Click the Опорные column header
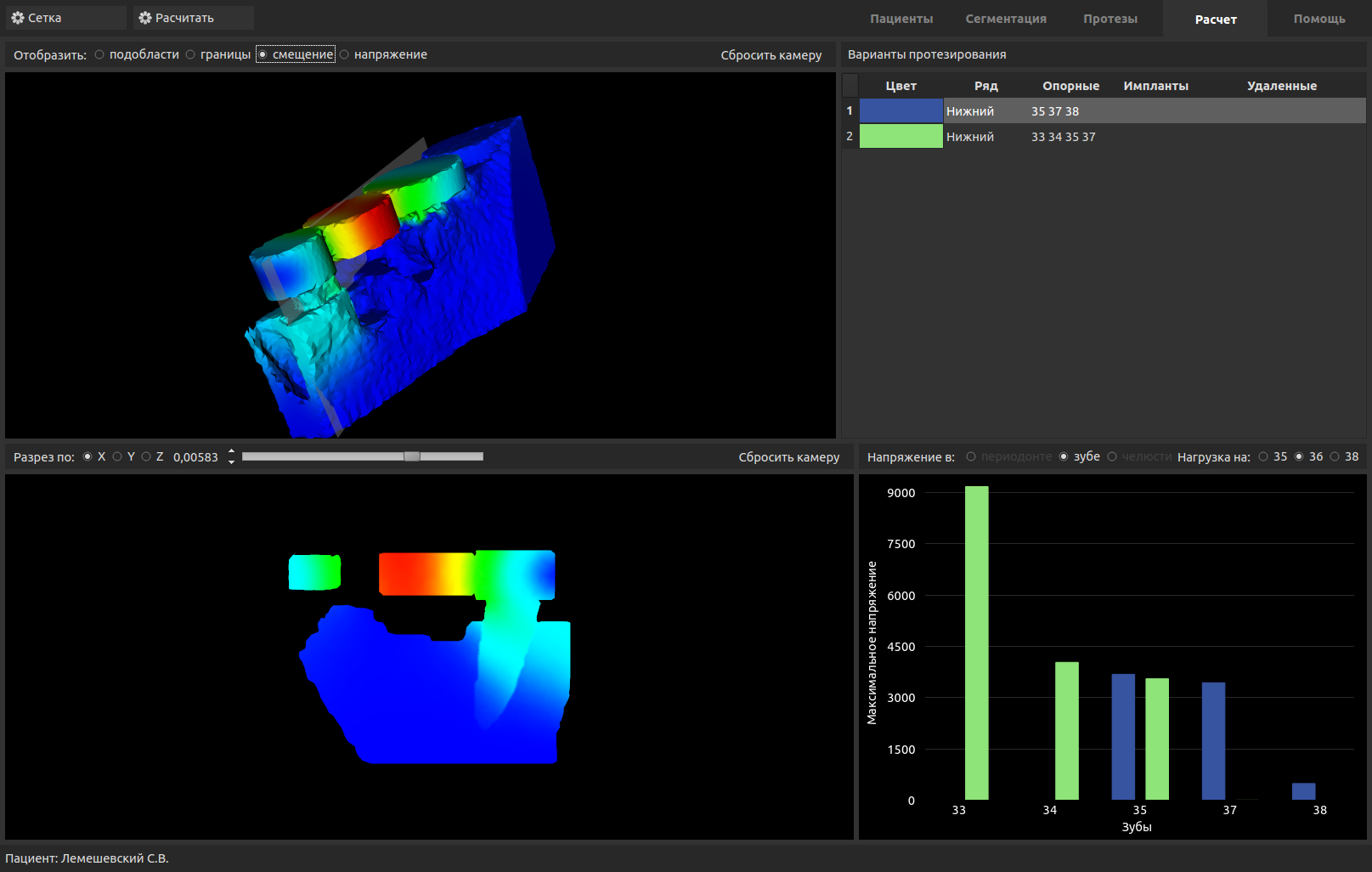 tap(1070, 86)
